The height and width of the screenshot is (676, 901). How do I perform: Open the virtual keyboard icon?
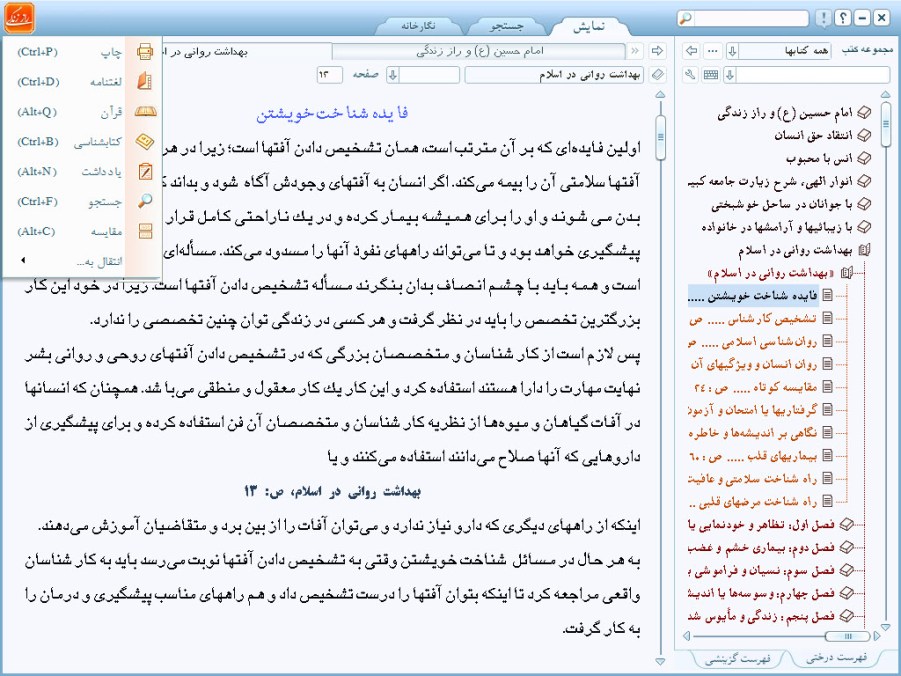click(x=711, y=75)
